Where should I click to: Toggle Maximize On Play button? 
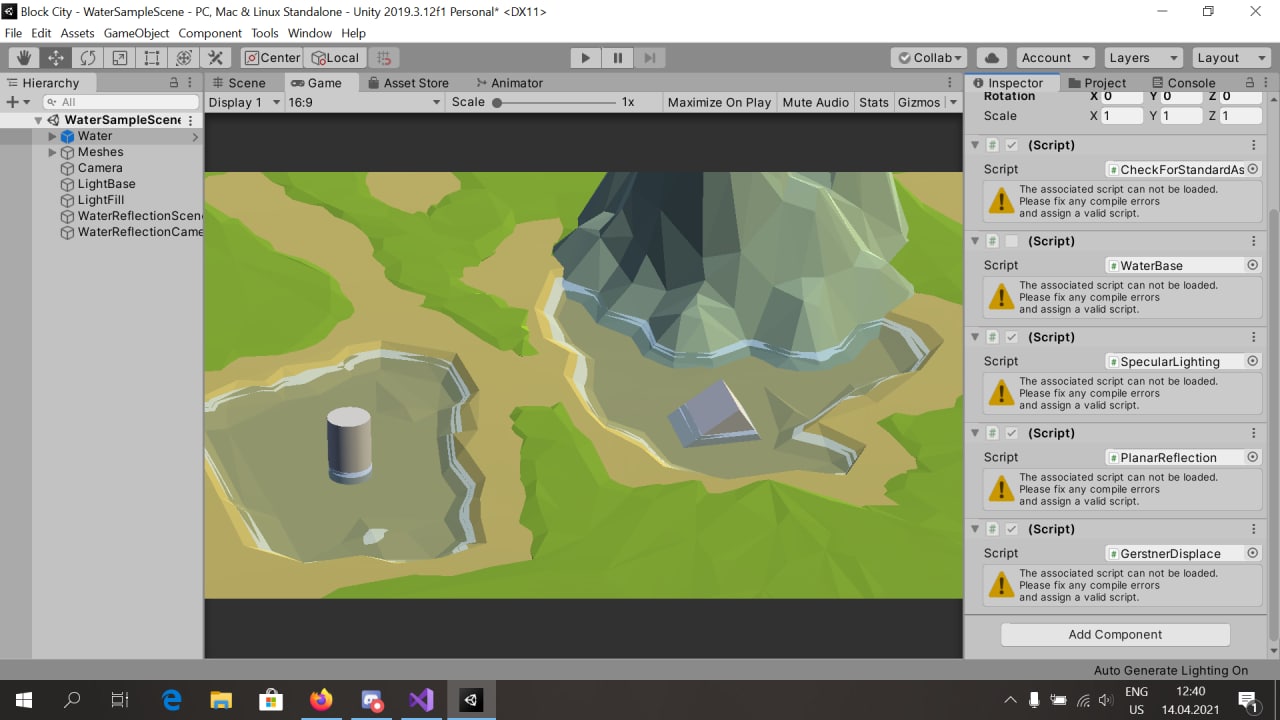coord(719,102)
